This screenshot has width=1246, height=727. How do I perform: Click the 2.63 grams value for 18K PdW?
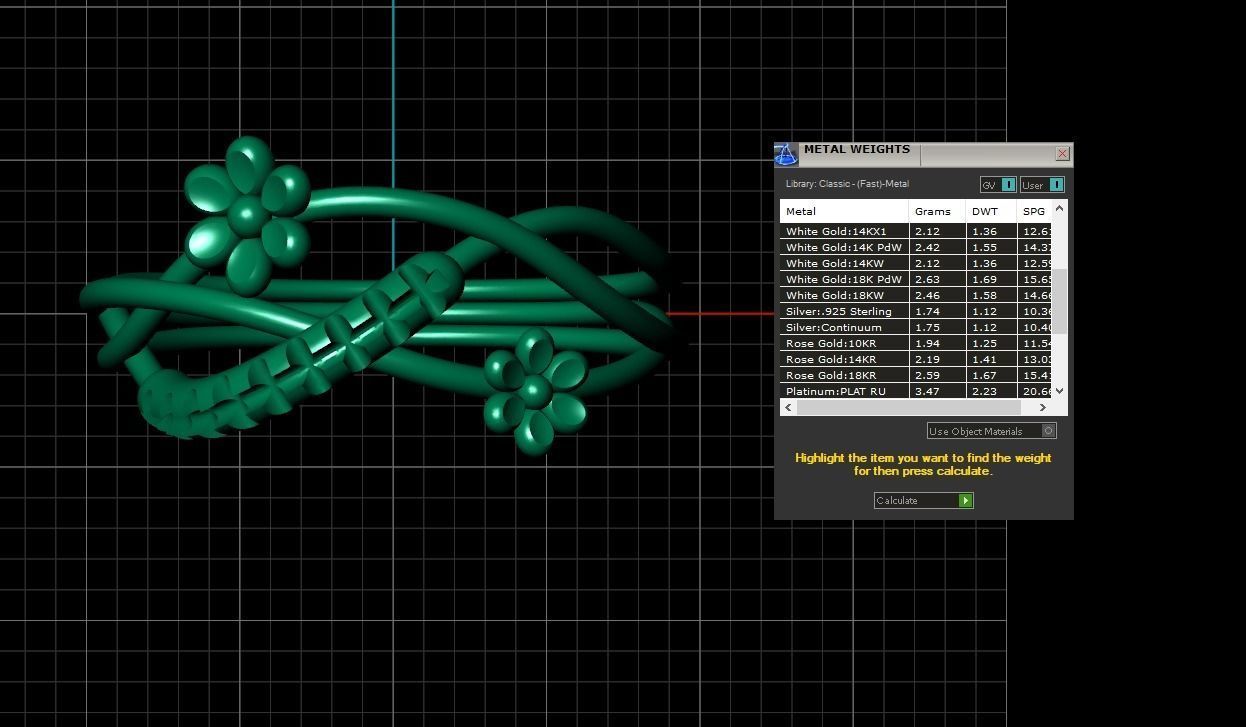(x=927, y=279)
